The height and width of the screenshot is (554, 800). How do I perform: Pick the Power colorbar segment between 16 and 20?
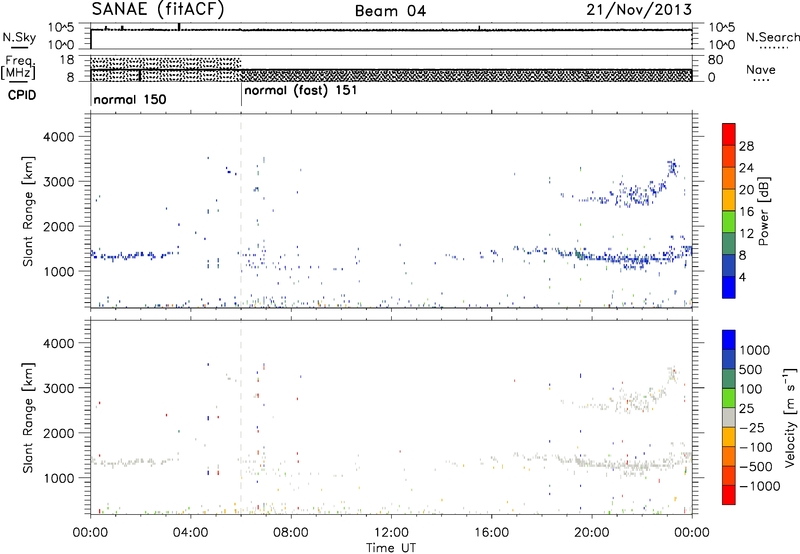click(x=729, y=199)
